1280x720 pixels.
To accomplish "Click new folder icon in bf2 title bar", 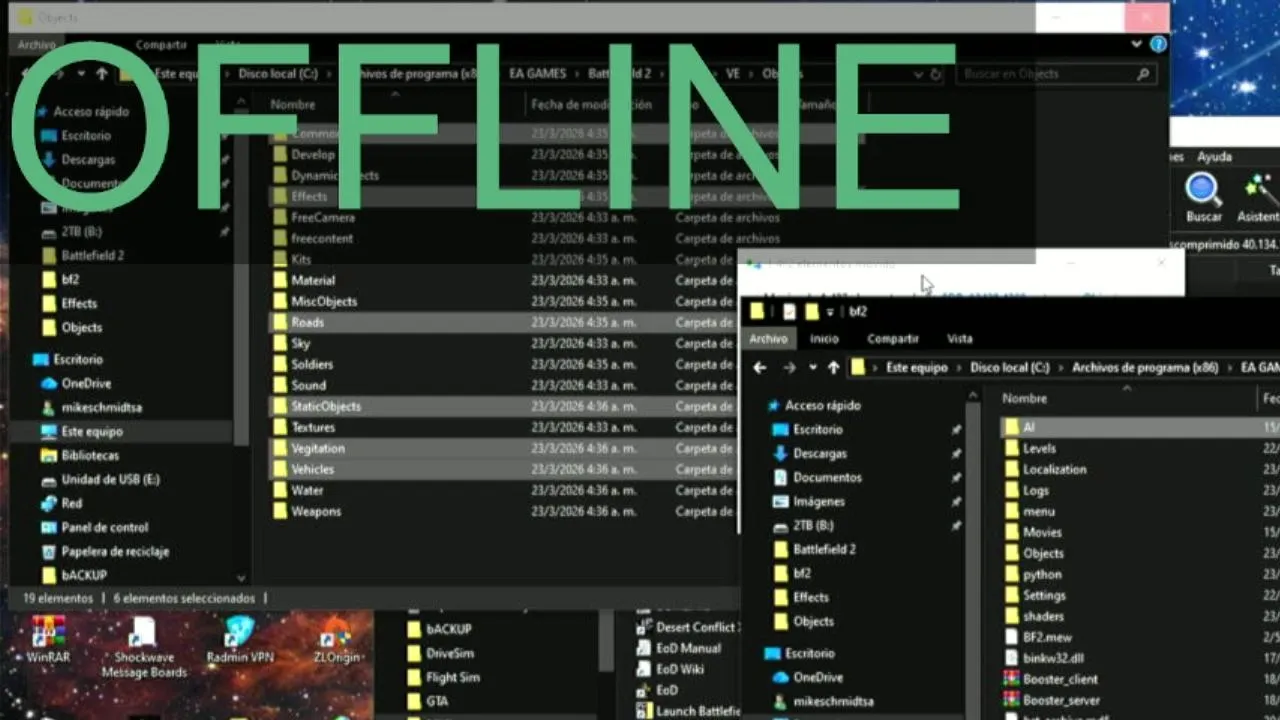I will [812, 312].
